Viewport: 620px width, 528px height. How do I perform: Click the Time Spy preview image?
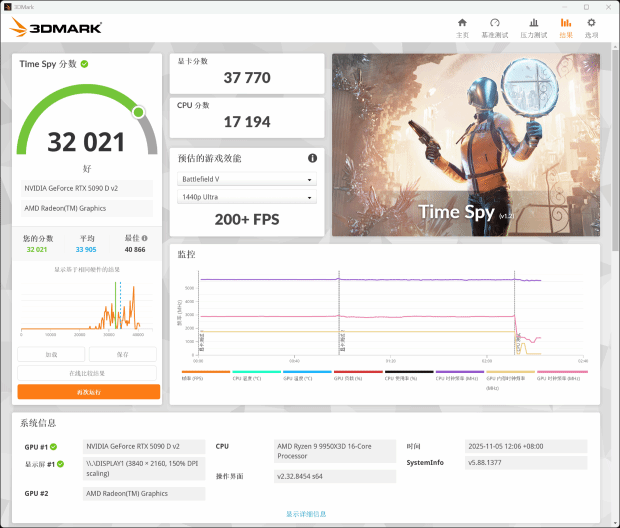click(464, 145)
